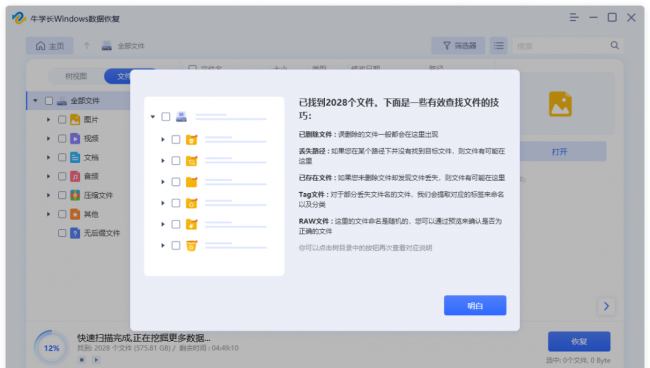Check the 音频 checkbox
The width and height of the screenshot is (650, 368).
tap(62, 176)
